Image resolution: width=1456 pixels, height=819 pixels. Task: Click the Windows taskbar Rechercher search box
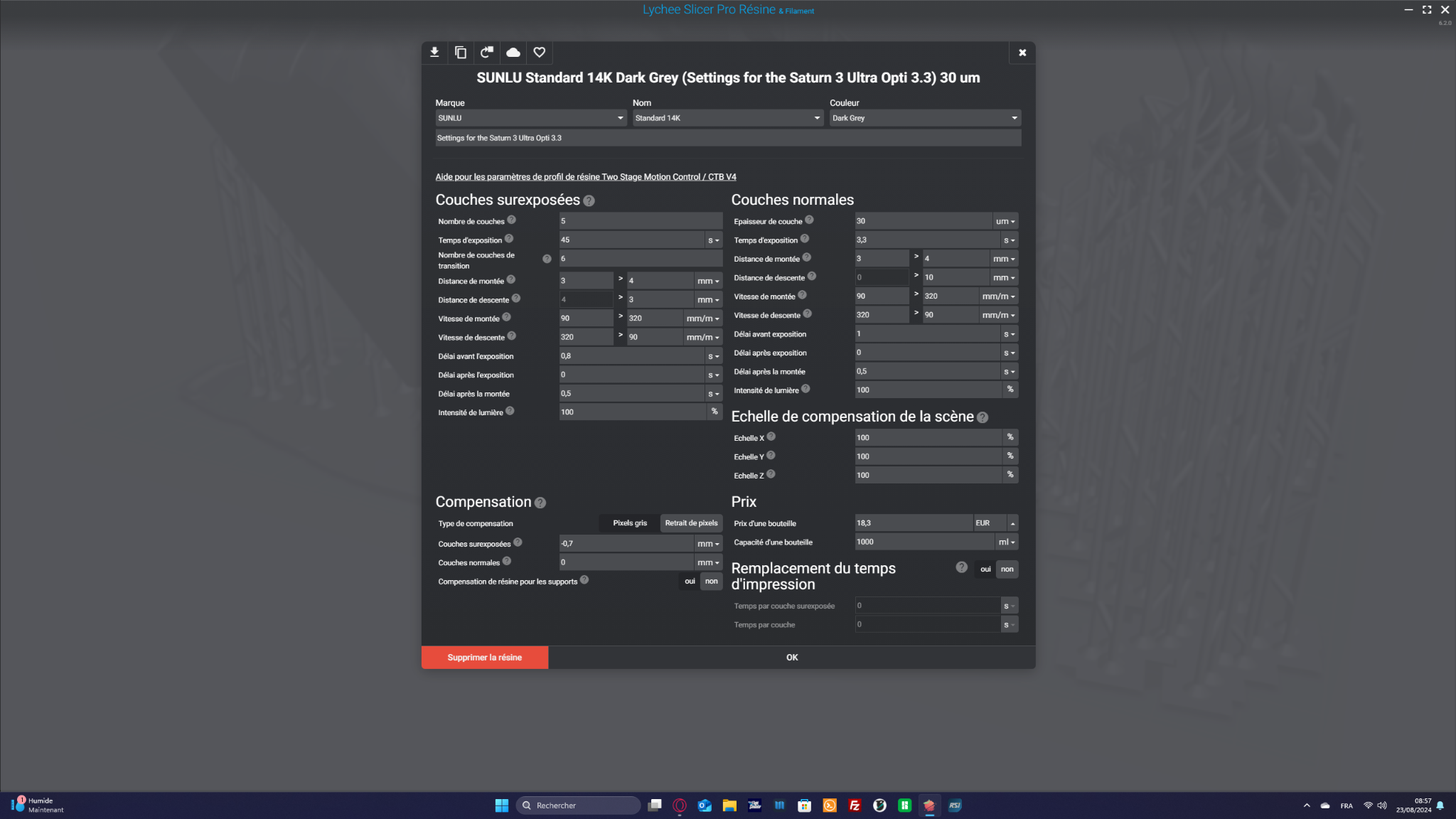[578, 805]
